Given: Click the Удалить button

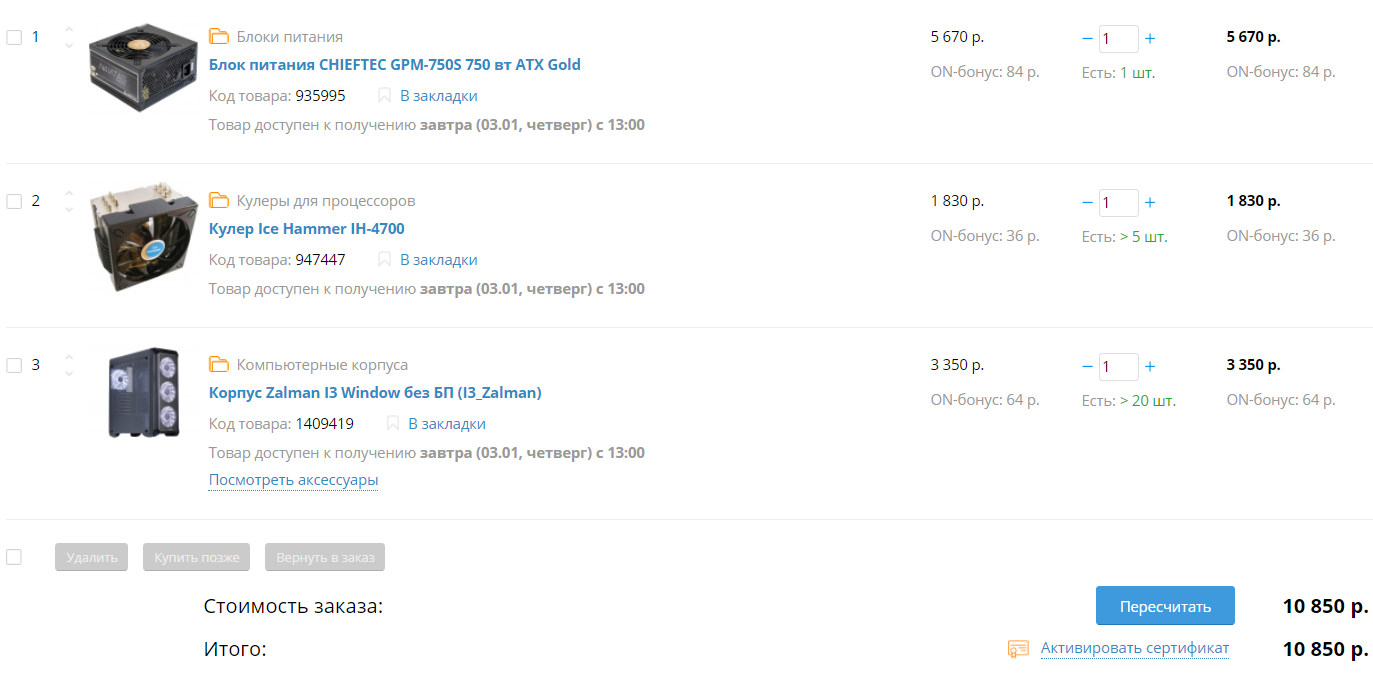Looking at the screenshot, I should pos(92,557).
